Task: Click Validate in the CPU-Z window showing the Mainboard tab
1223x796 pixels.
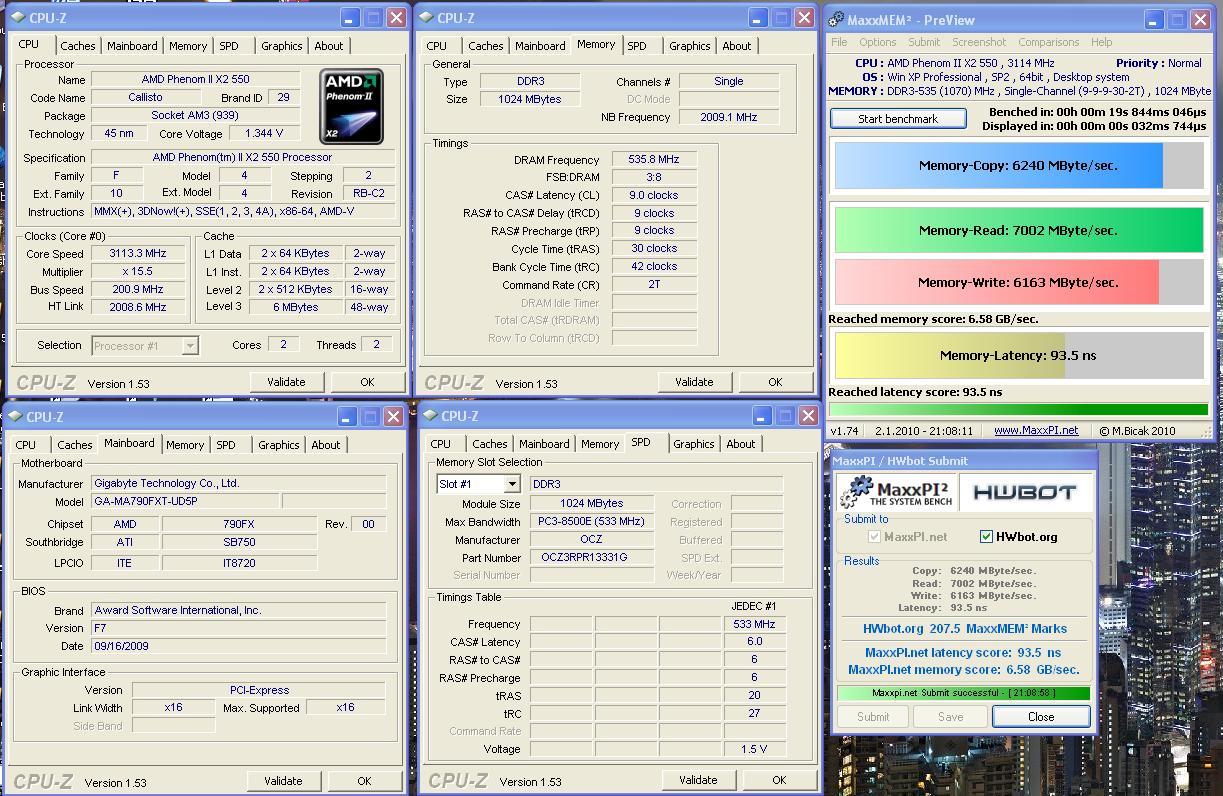Action: pos(283,781)
